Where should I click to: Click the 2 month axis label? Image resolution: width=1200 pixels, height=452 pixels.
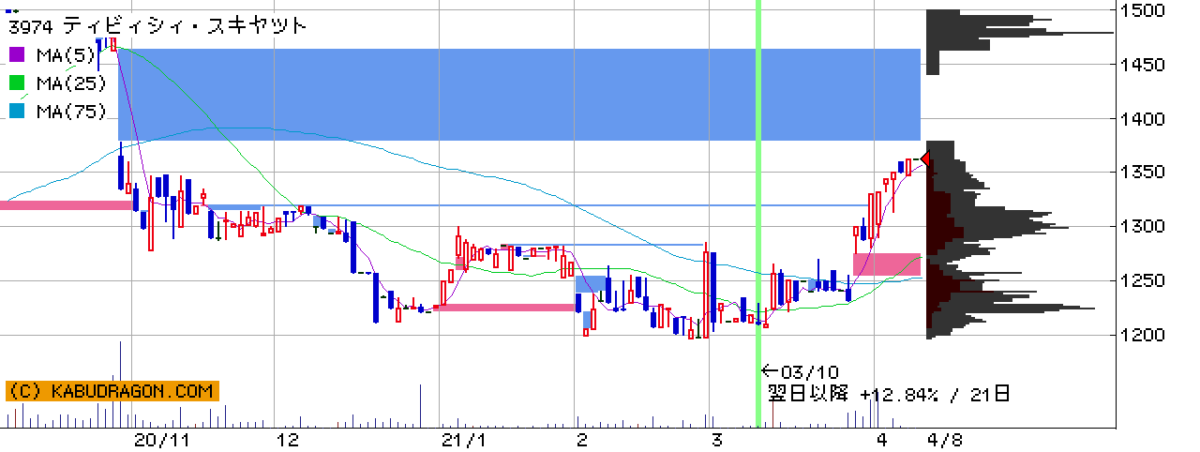pyautogui.click(x=581, y=441)
